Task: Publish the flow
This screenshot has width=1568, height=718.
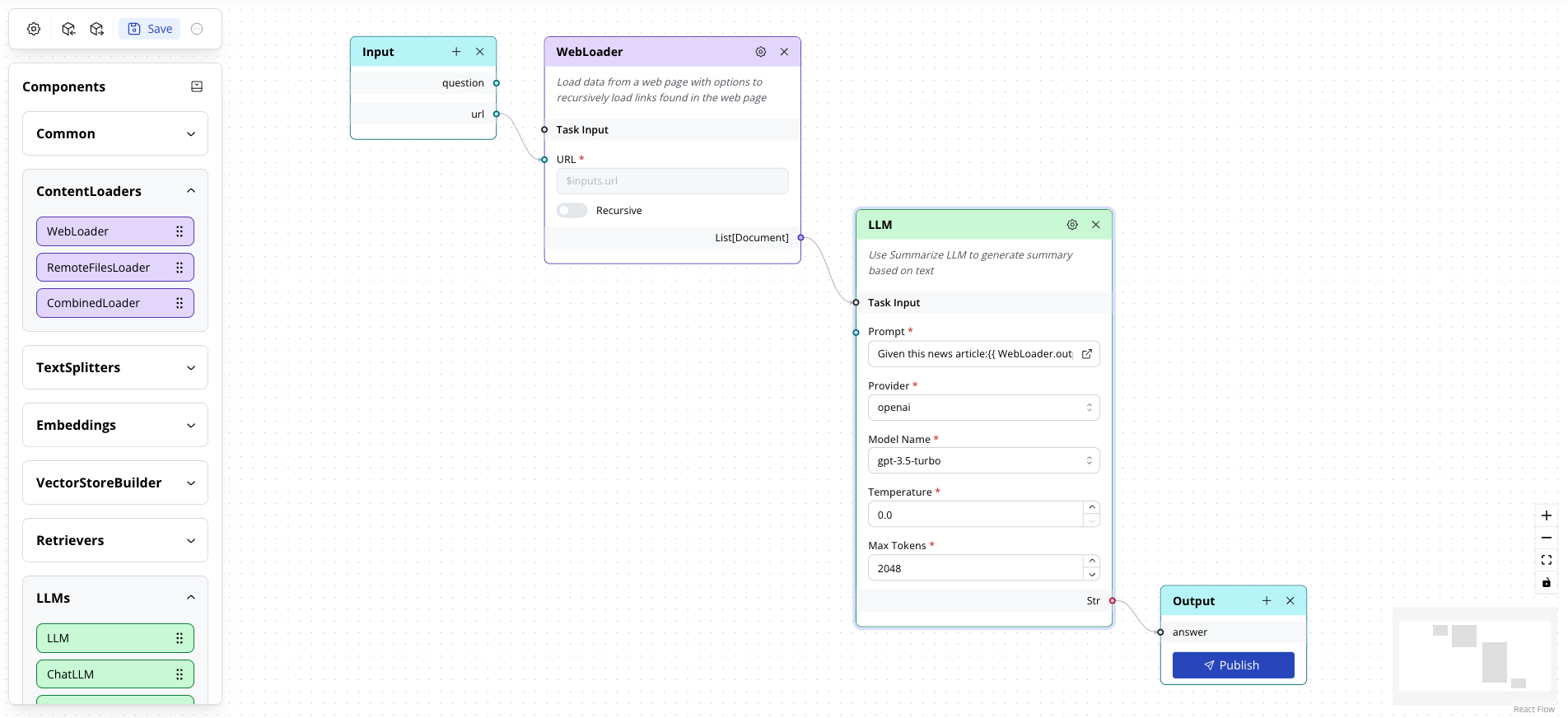Action: tap(1233, 665)
